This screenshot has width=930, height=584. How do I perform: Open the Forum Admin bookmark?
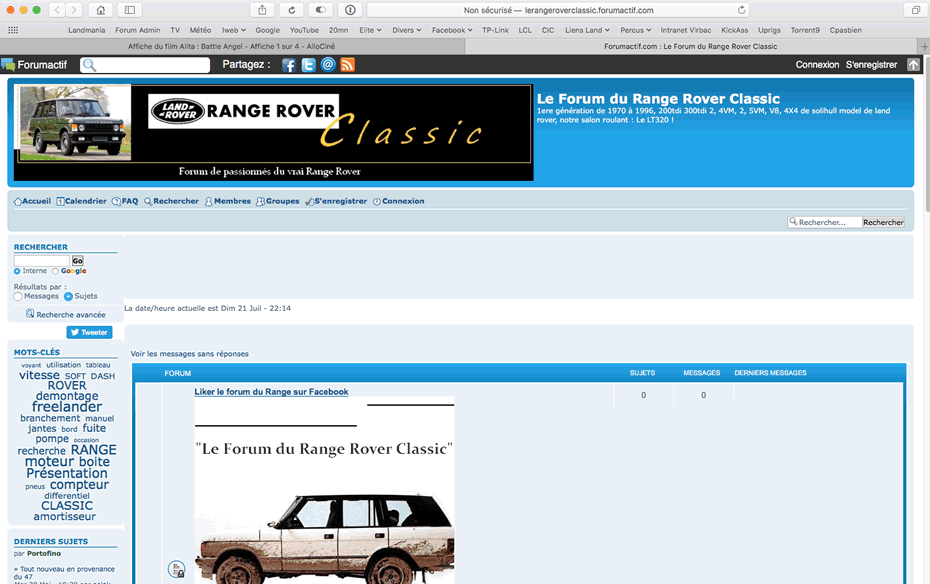138,30
